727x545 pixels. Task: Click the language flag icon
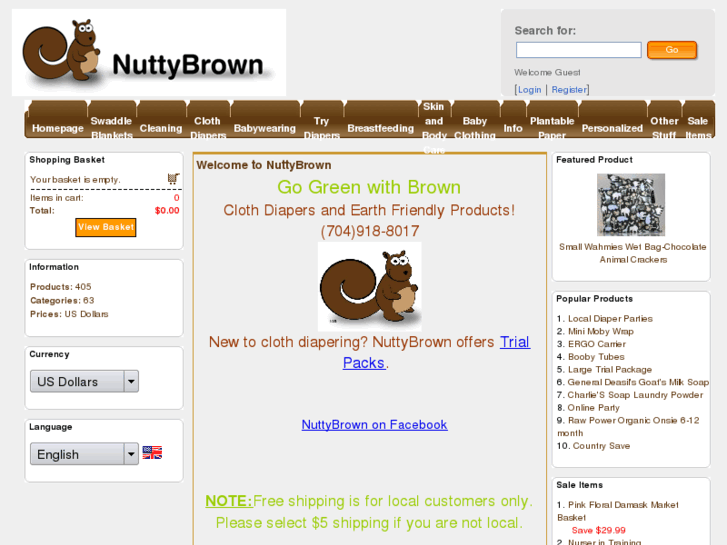152,453
